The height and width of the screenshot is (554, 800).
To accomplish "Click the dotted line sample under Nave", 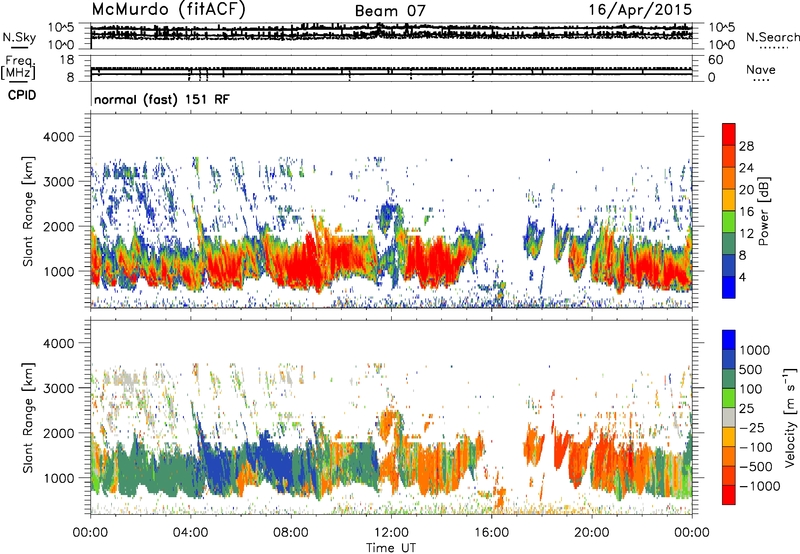I will click(x=761, y=81).
